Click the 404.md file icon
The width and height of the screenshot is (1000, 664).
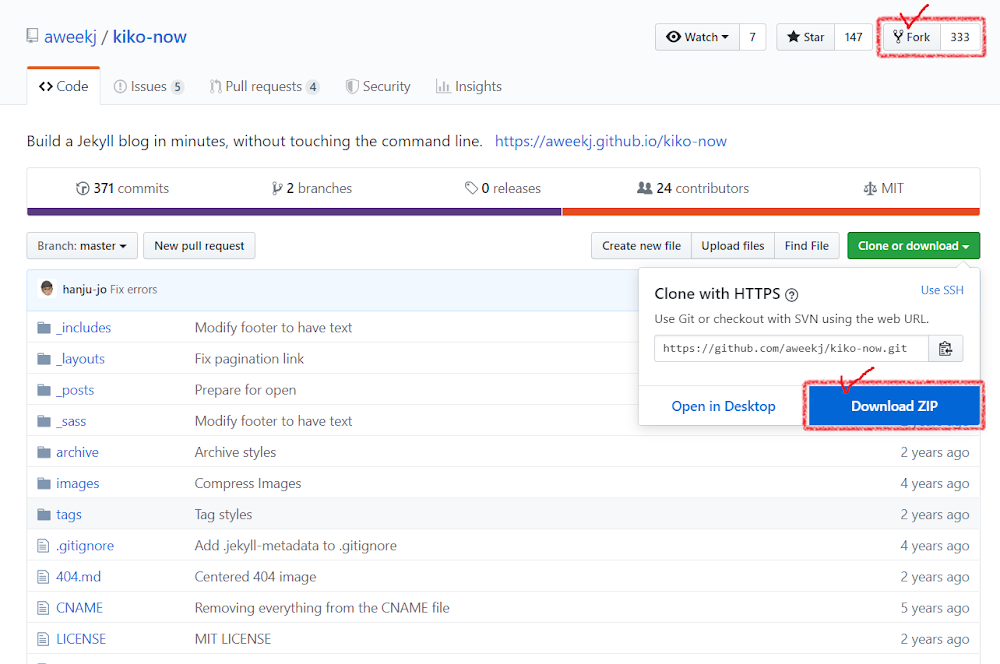coord(43,577)
